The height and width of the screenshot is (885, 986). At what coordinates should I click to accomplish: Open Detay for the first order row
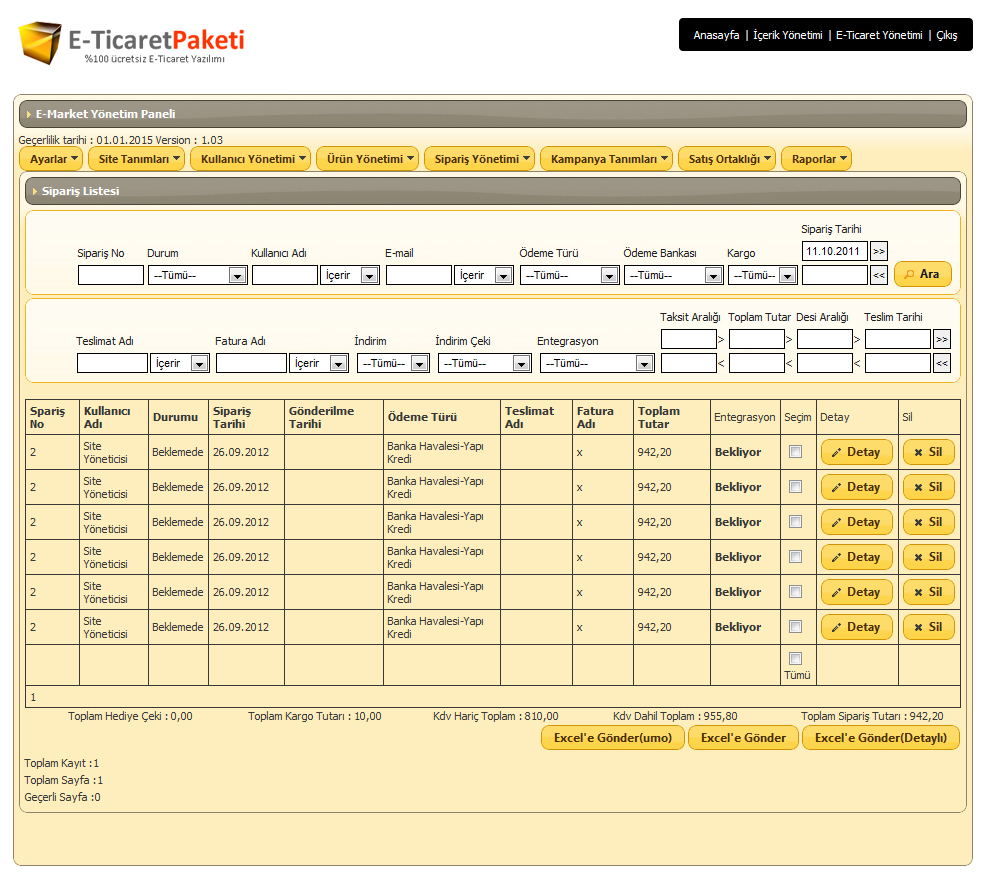tap(856, 452)
